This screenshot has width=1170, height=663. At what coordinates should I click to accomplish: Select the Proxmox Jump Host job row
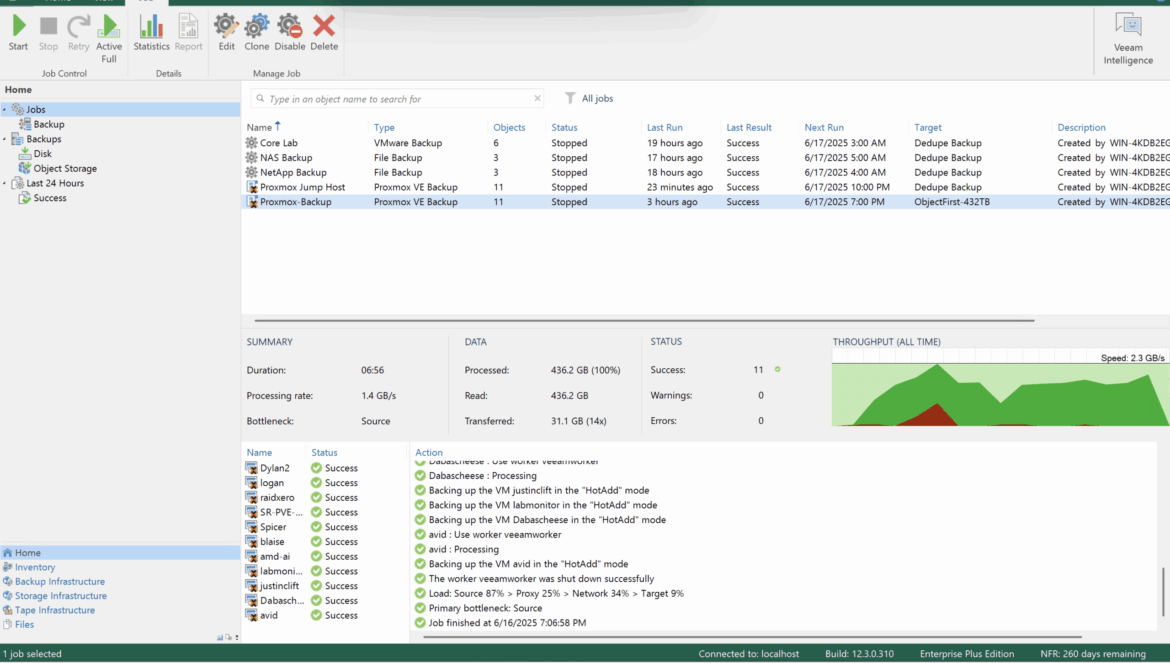[705, 187]
